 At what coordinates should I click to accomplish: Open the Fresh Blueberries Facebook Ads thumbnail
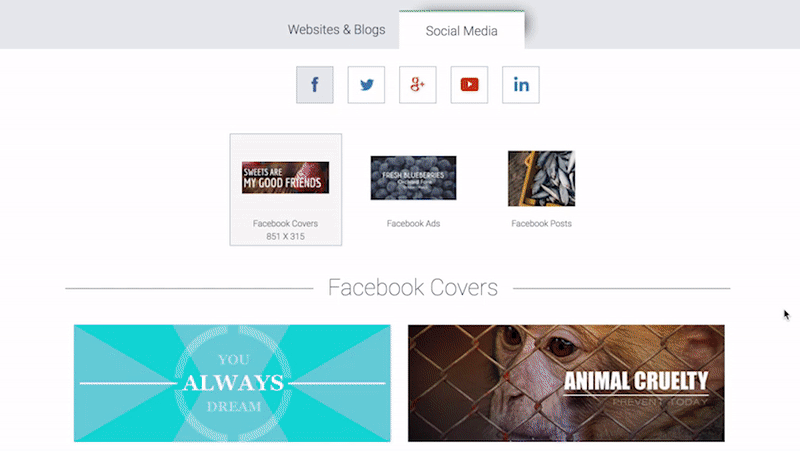click(413, 178)
